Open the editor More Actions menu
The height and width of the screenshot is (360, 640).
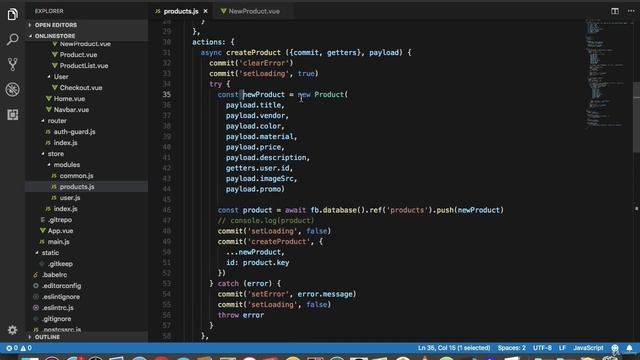631,11
